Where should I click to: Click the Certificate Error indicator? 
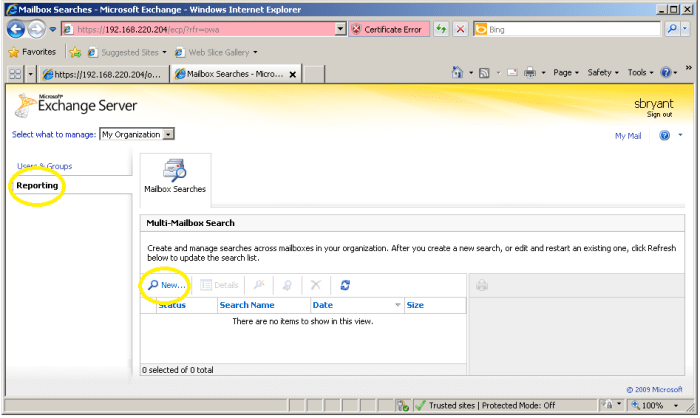385,30
